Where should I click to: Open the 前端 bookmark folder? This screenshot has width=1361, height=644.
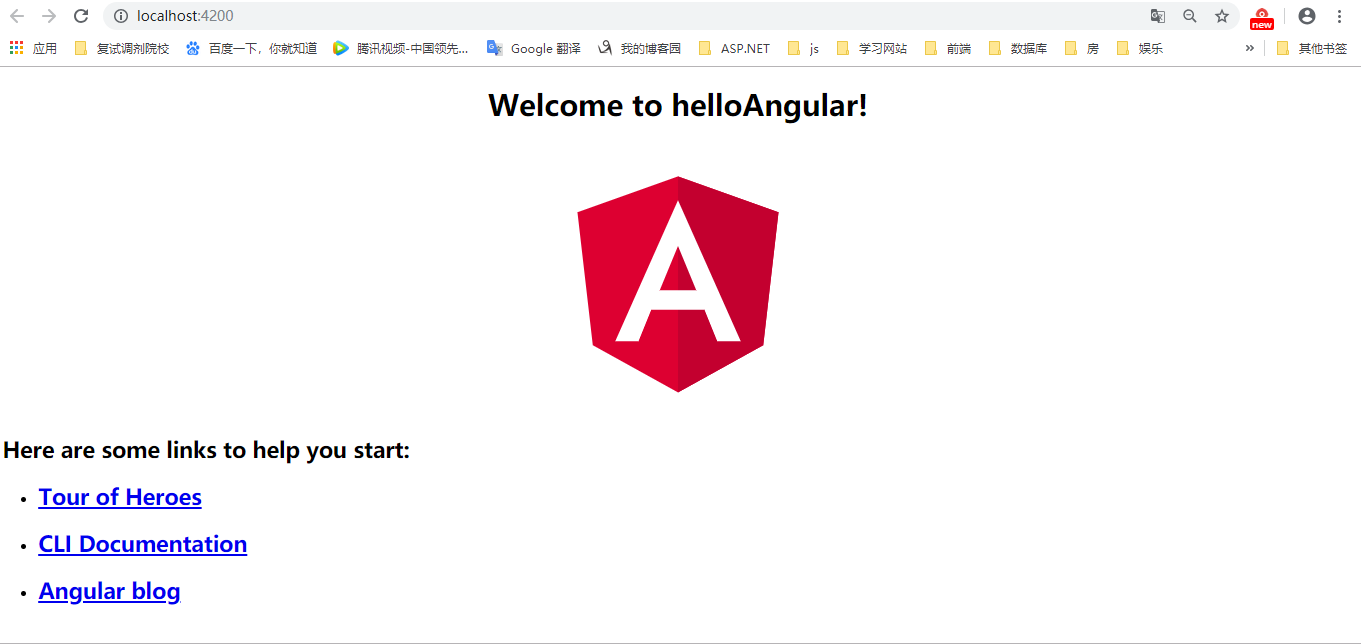tap(948, 48)
